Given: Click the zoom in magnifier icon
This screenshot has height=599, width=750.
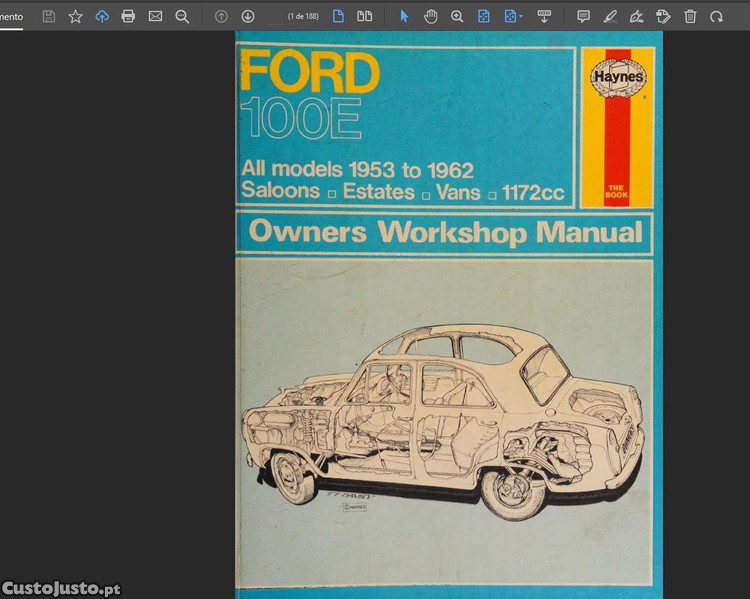Looking at the screenshot, I should click(457, 16).
